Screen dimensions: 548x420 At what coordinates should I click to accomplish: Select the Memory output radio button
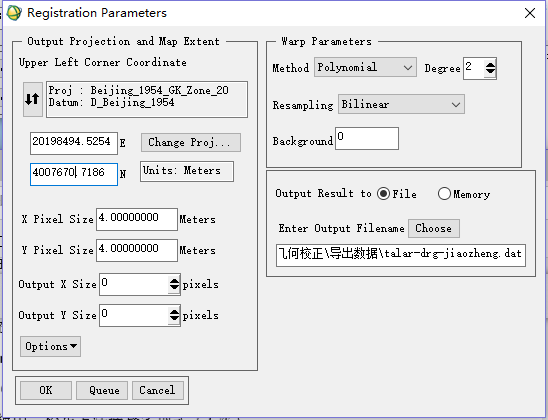click(x=444, y=194)
